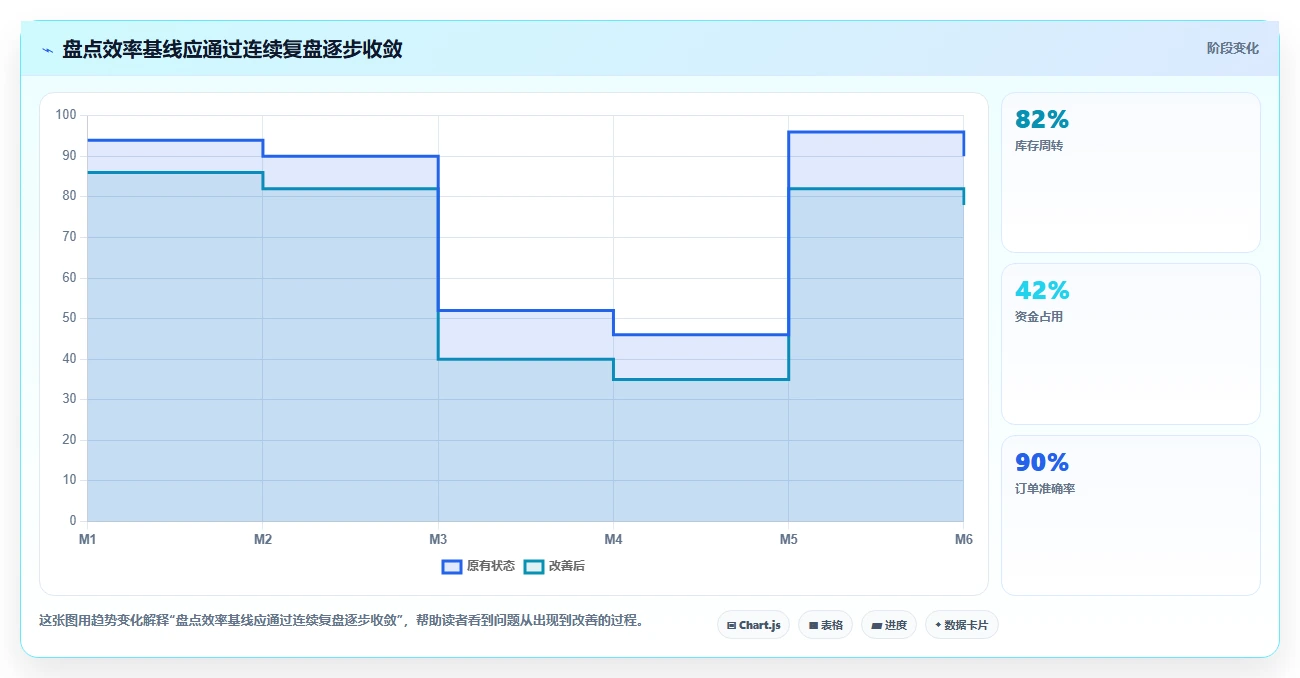Open the 42% 资金占用 card
Viewport: 1300px width, 678px height.
[x=1130, y=344]
